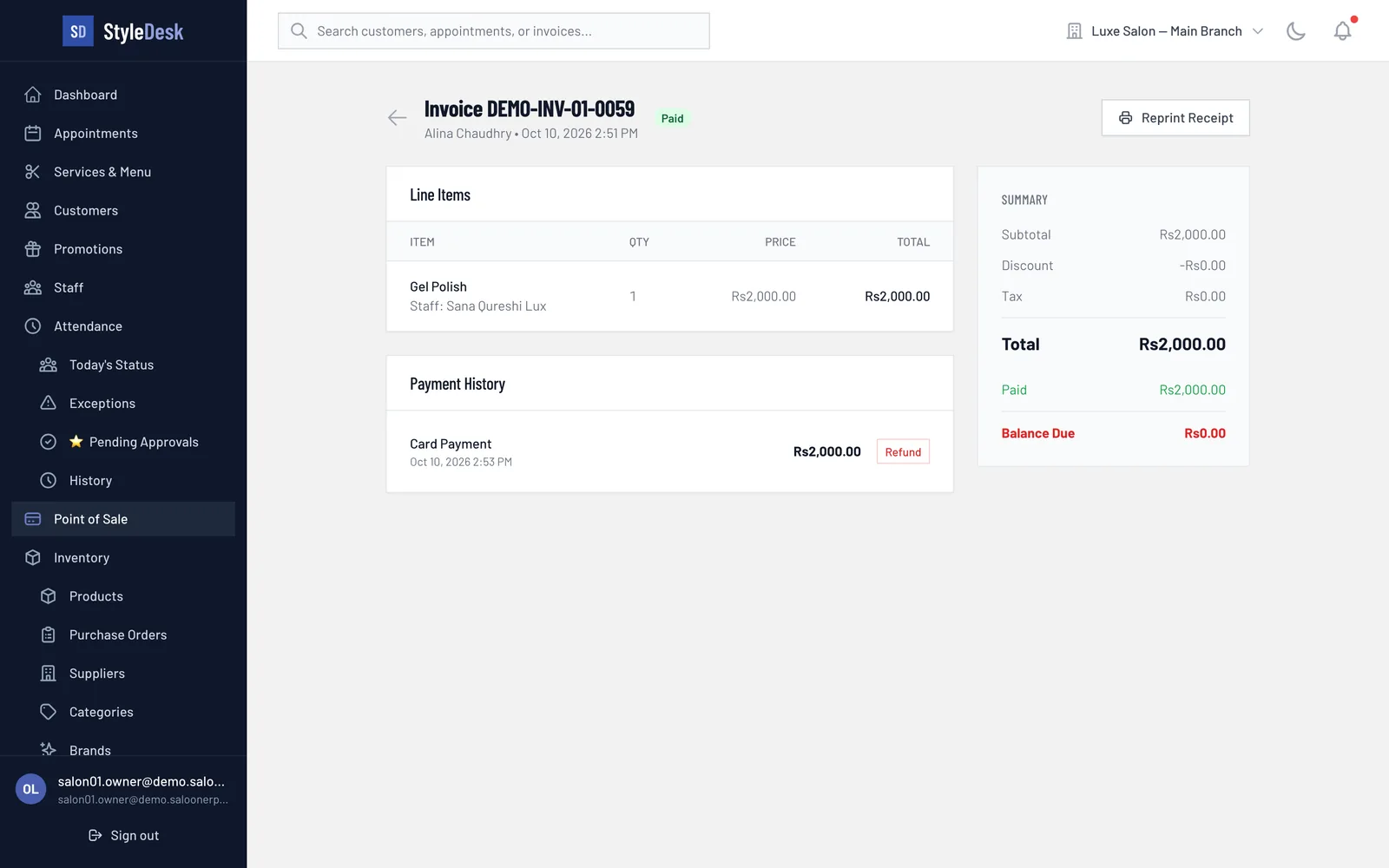This screenshot has height=868, width=1389.
Task: Click the Reprint Receipt button
Action: point(1175,118)
